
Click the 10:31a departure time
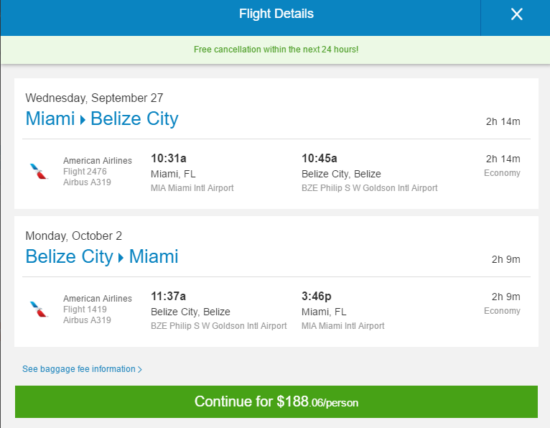point(169,158)
